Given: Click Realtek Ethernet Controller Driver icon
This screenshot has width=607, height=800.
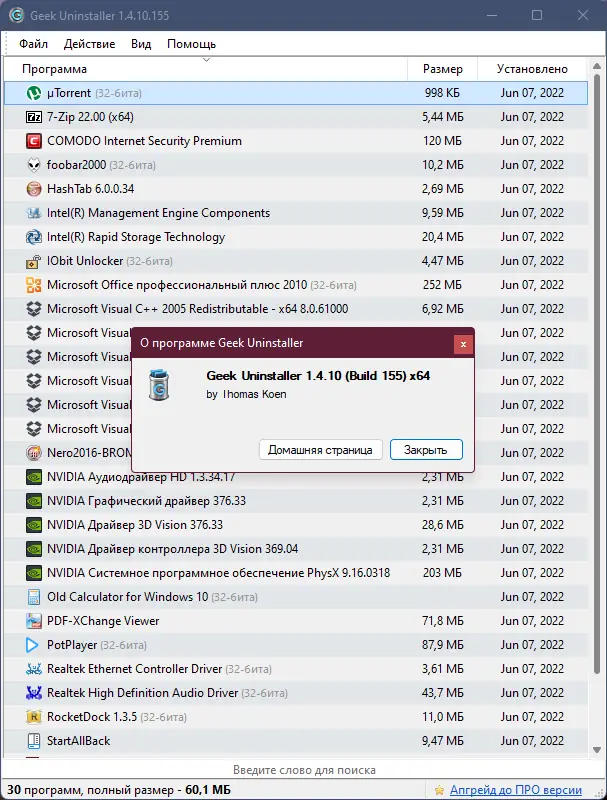Looking at the screenshot, I should click(34, 669).
